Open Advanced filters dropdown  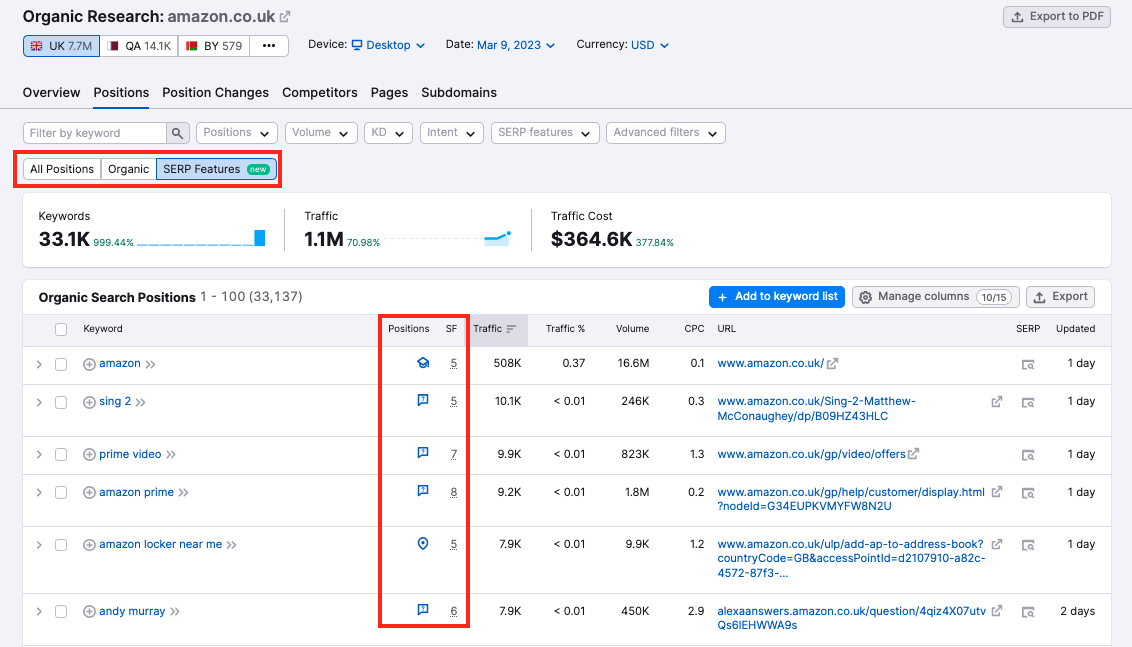click(666, 133)
